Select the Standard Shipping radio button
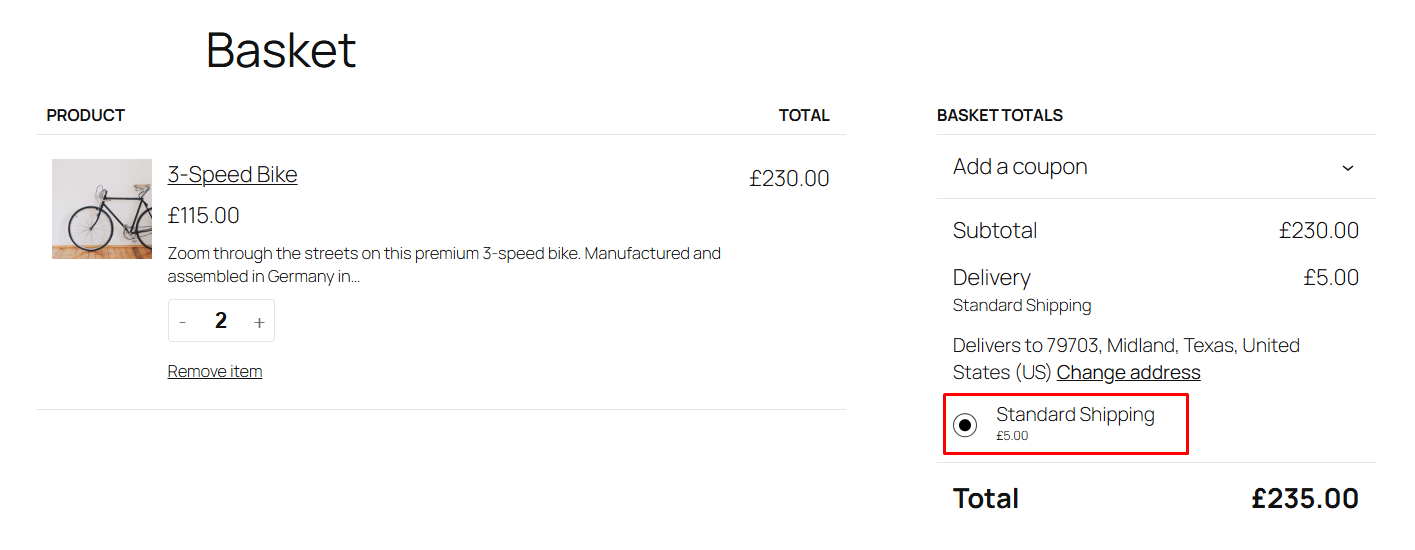 (965, 425)
